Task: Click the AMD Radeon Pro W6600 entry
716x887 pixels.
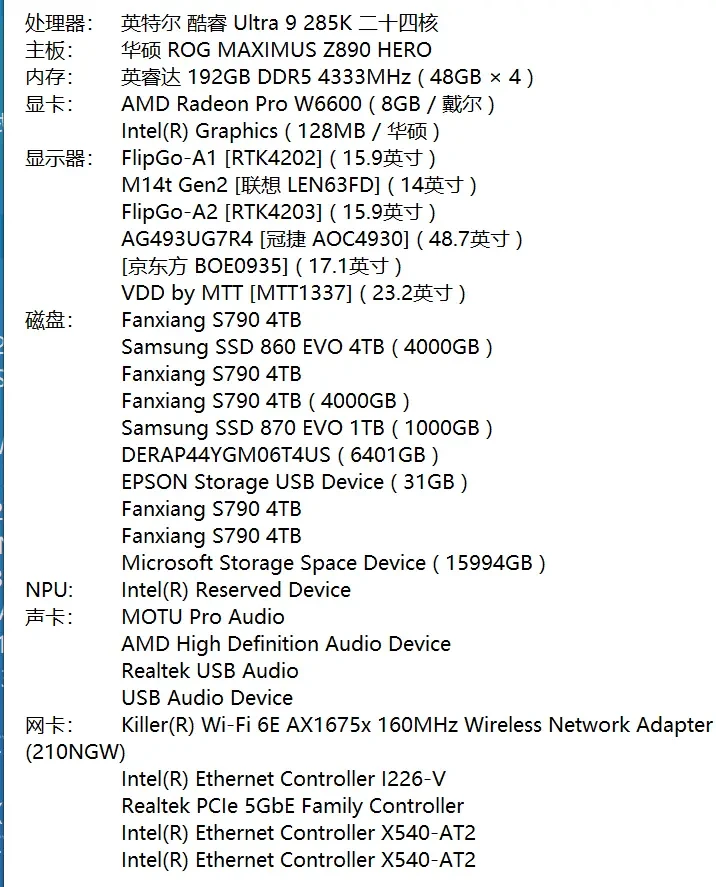Action: [307, 103]
